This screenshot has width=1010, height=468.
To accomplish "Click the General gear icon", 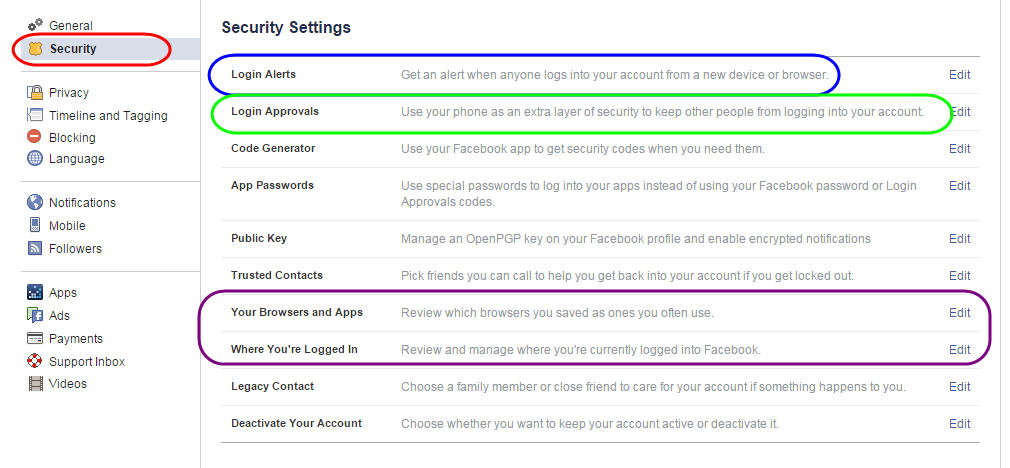I will [x=35, y=26].
